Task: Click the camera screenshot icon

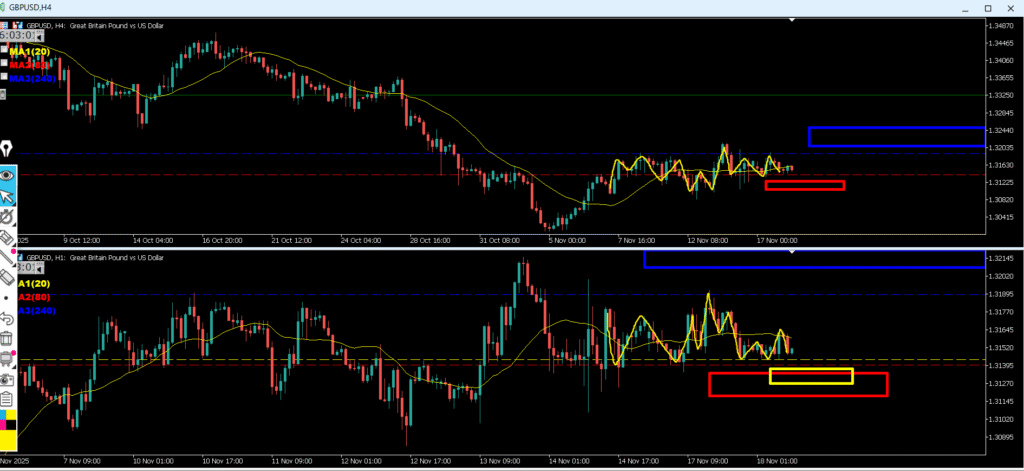Action: pyautogui.click(x=7, y=379)
